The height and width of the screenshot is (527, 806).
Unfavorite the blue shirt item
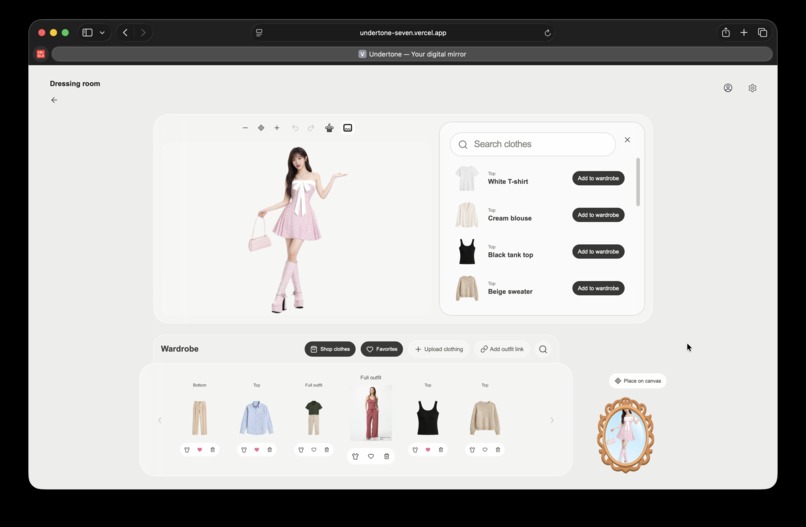coord(257,450)
